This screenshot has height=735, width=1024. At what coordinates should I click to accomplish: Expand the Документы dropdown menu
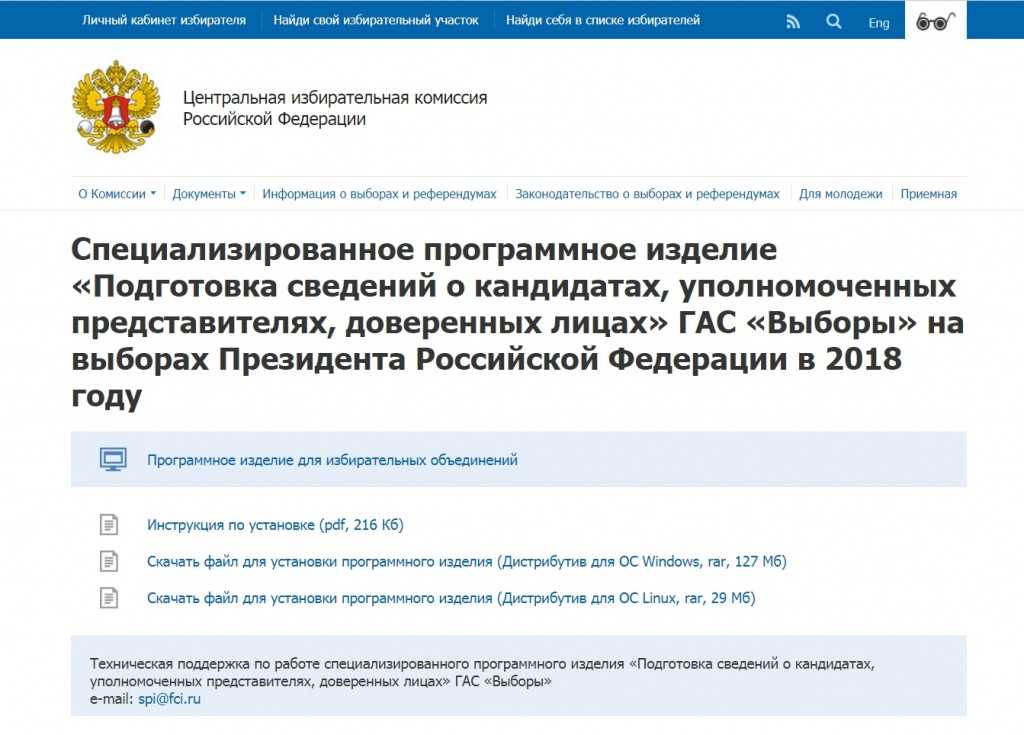(x=209, y=194)
